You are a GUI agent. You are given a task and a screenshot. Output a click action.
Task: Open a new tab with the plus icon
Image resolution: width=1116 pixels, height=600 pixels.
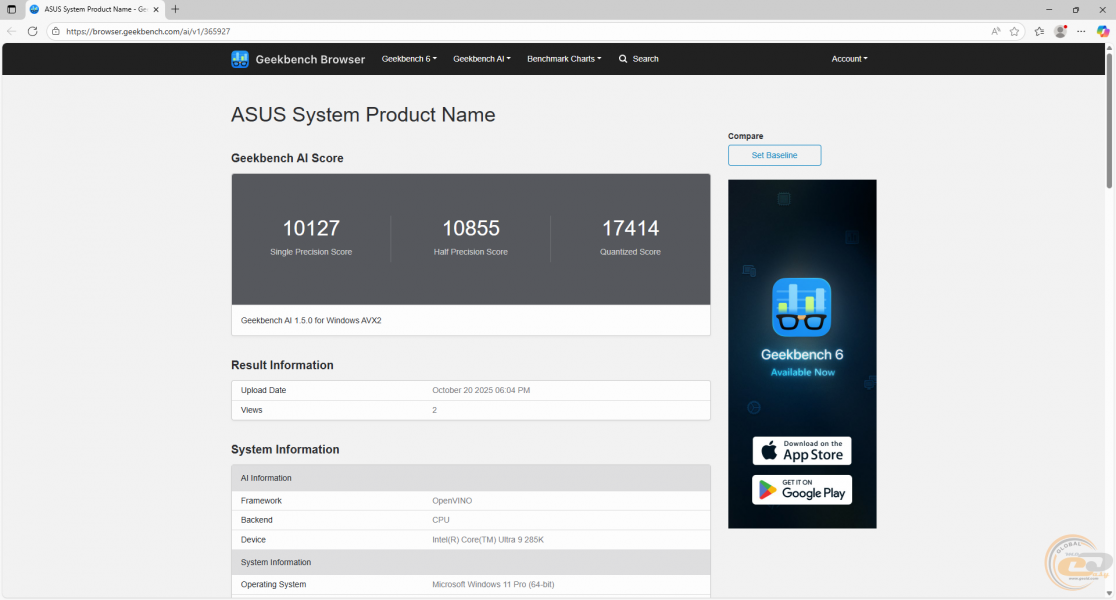point(176,9)
